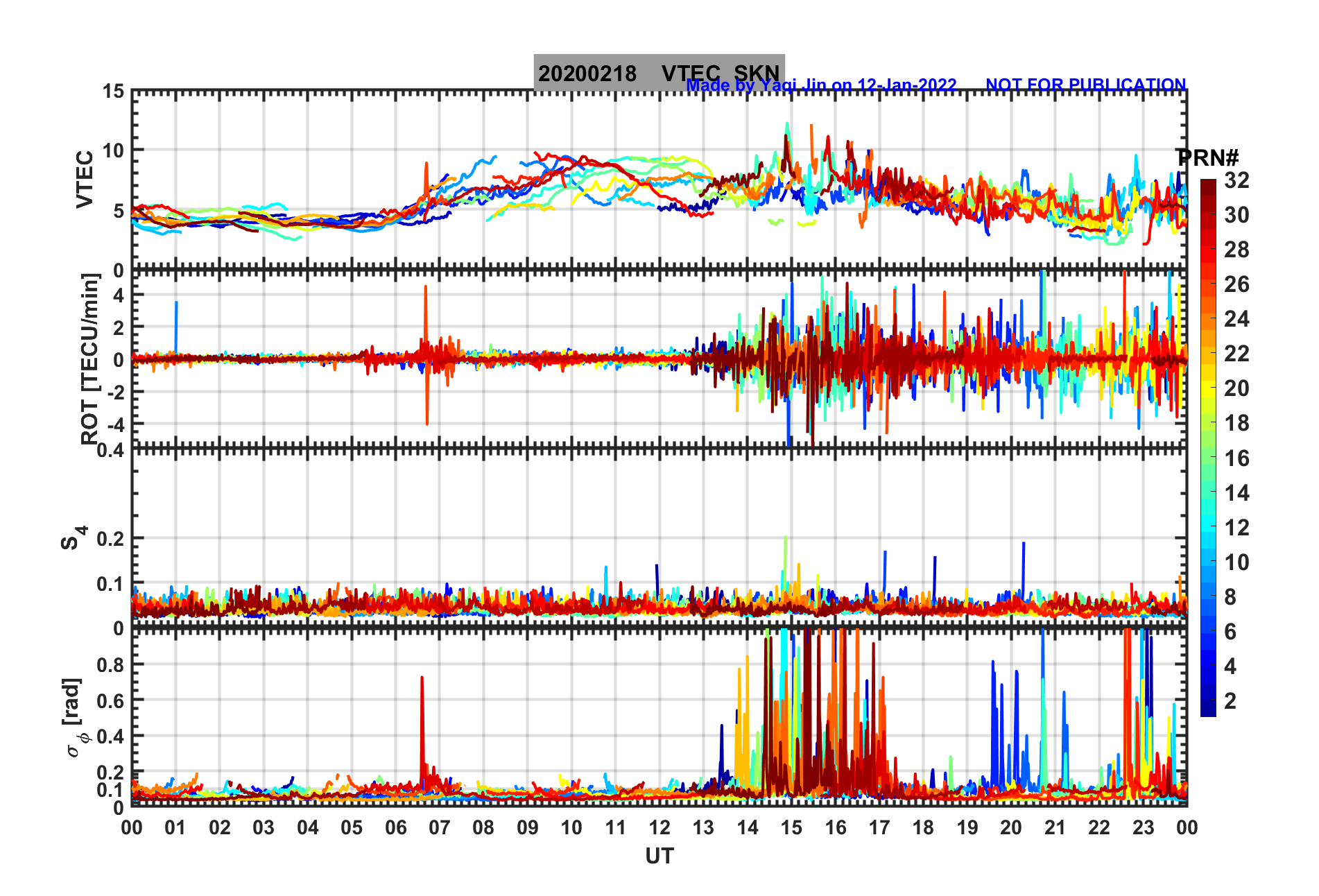Select the sigma-phi "[rad]" y-axis label
This screenshot has height=896, width=1319.
point(74,717)
